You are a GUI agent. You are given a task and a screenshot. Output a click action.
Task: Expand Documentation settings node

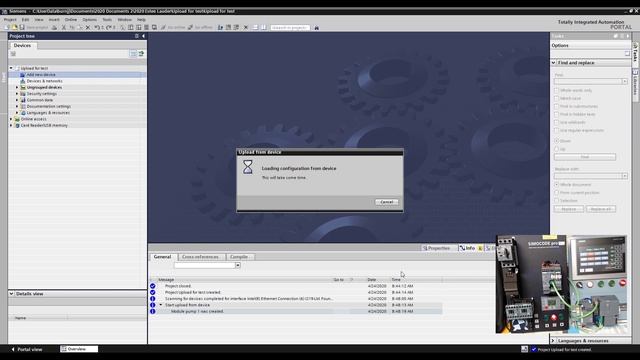17,106
